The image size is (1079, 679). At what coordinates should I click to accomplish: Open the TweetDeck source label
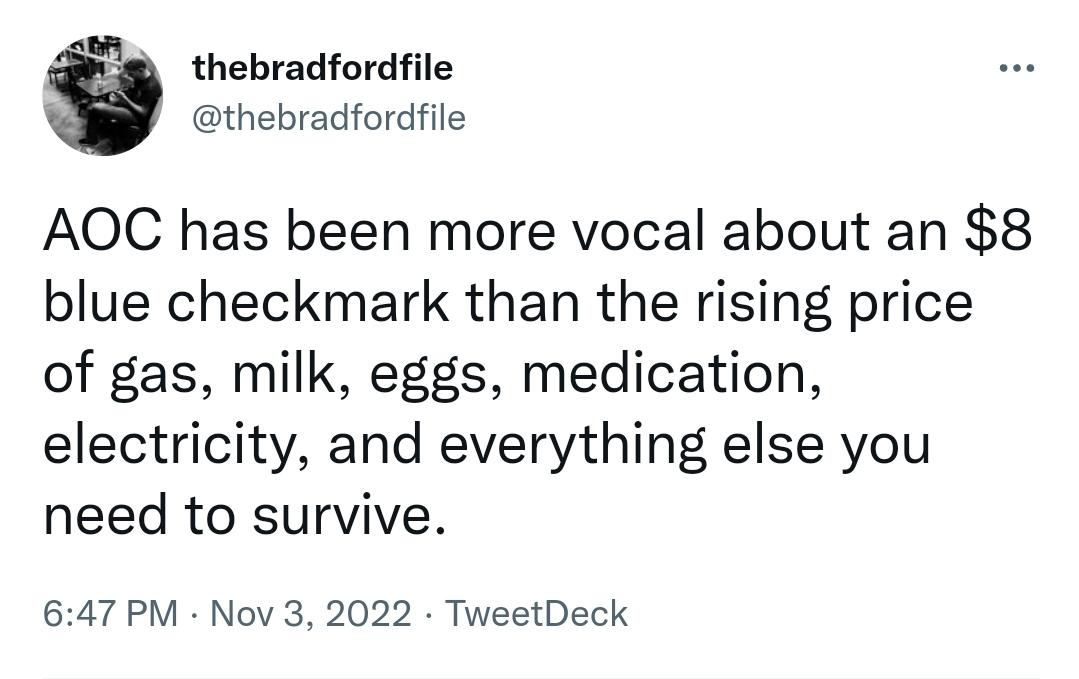click(x=536, y=614)
